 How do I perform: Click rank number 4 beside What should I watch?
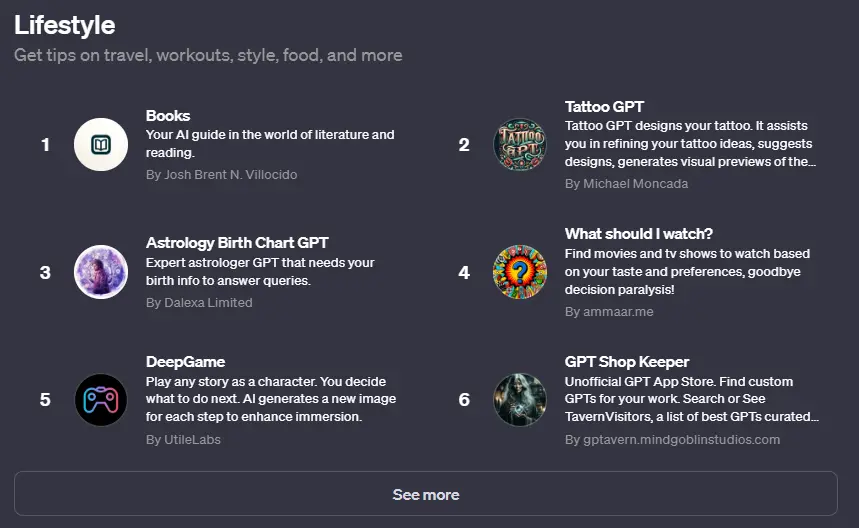click(x=464, y=272)
